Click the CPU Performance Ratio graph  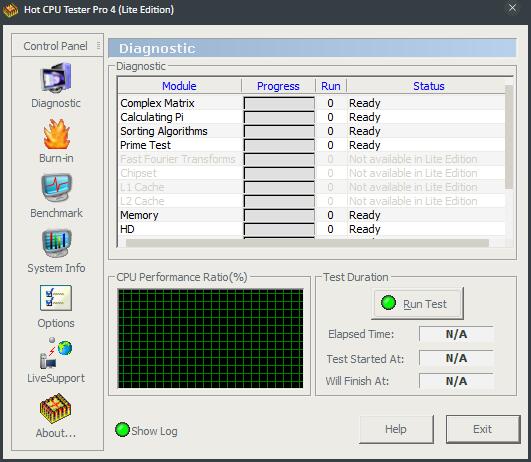click(210, 338)
